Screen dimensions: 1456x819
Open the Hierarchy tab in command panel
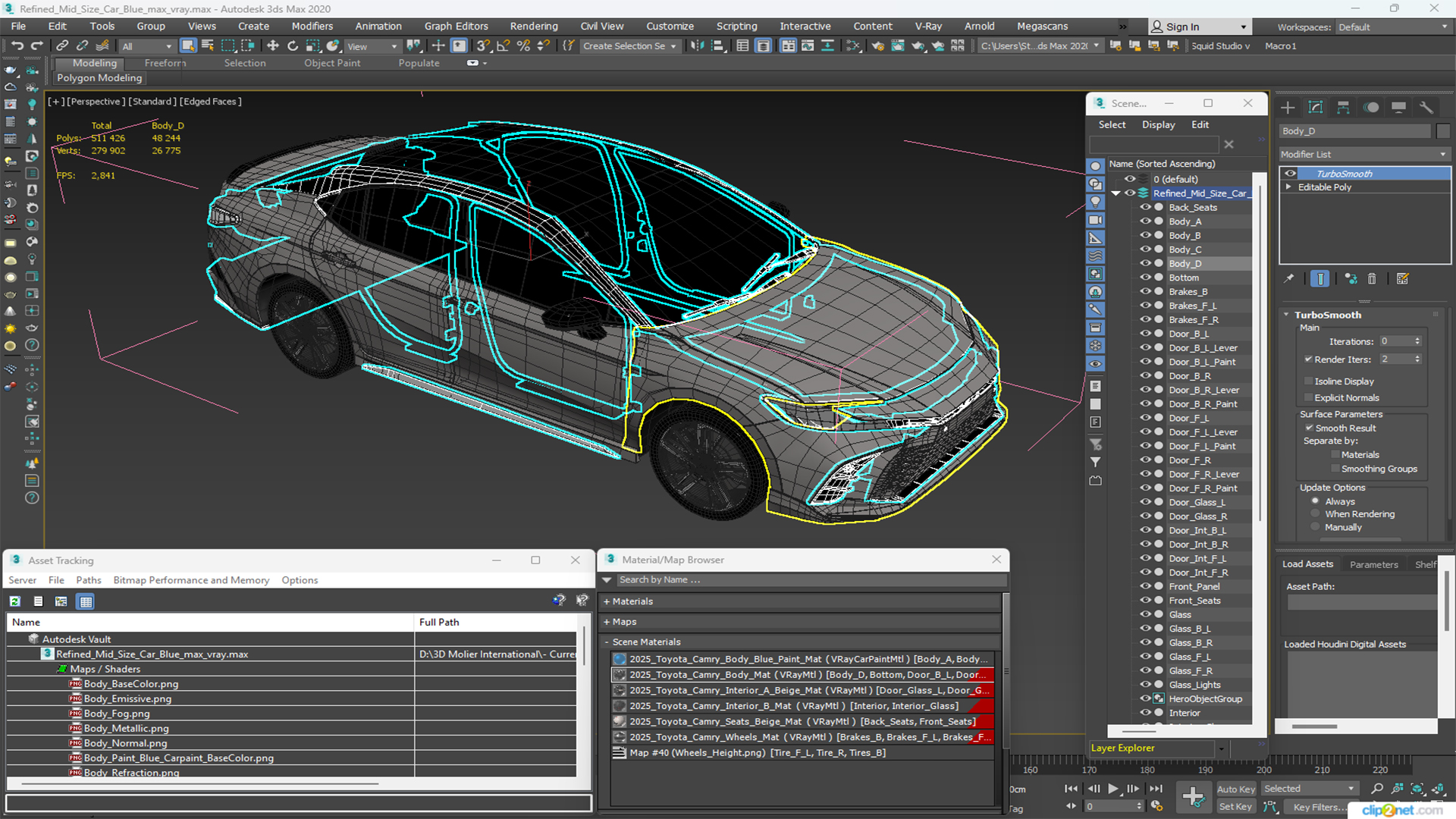click(1343, 108)
